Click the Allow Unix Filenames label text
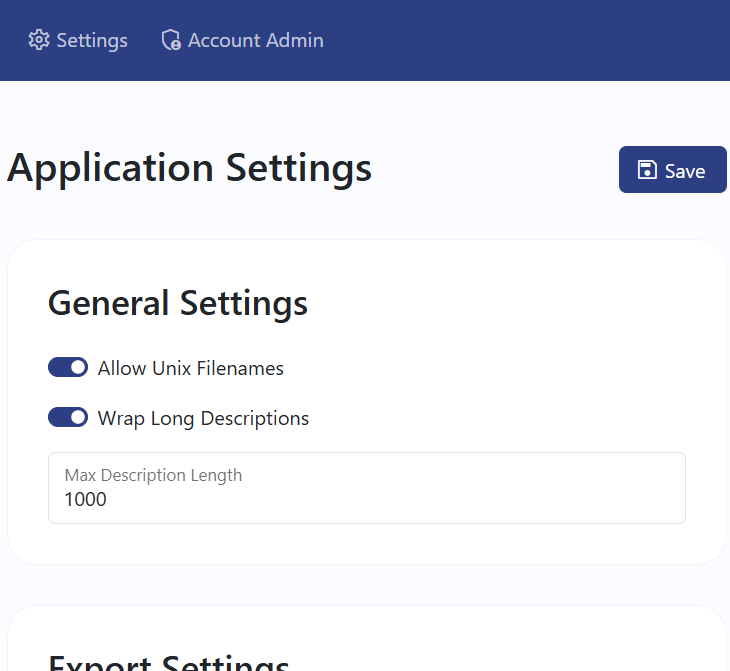The image size is (730, 671). [190, 368]
